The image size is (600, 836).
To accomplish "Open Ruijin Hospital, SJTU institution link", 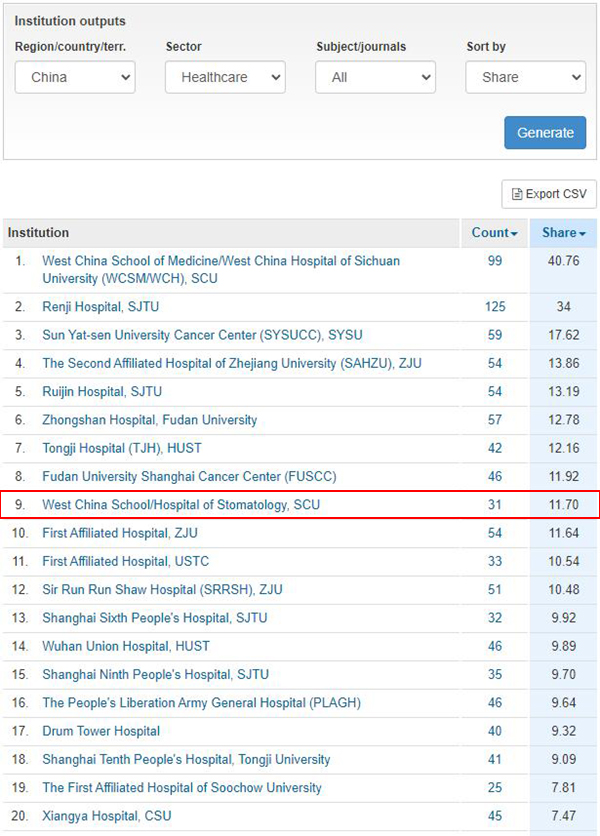I will (102, 391).
